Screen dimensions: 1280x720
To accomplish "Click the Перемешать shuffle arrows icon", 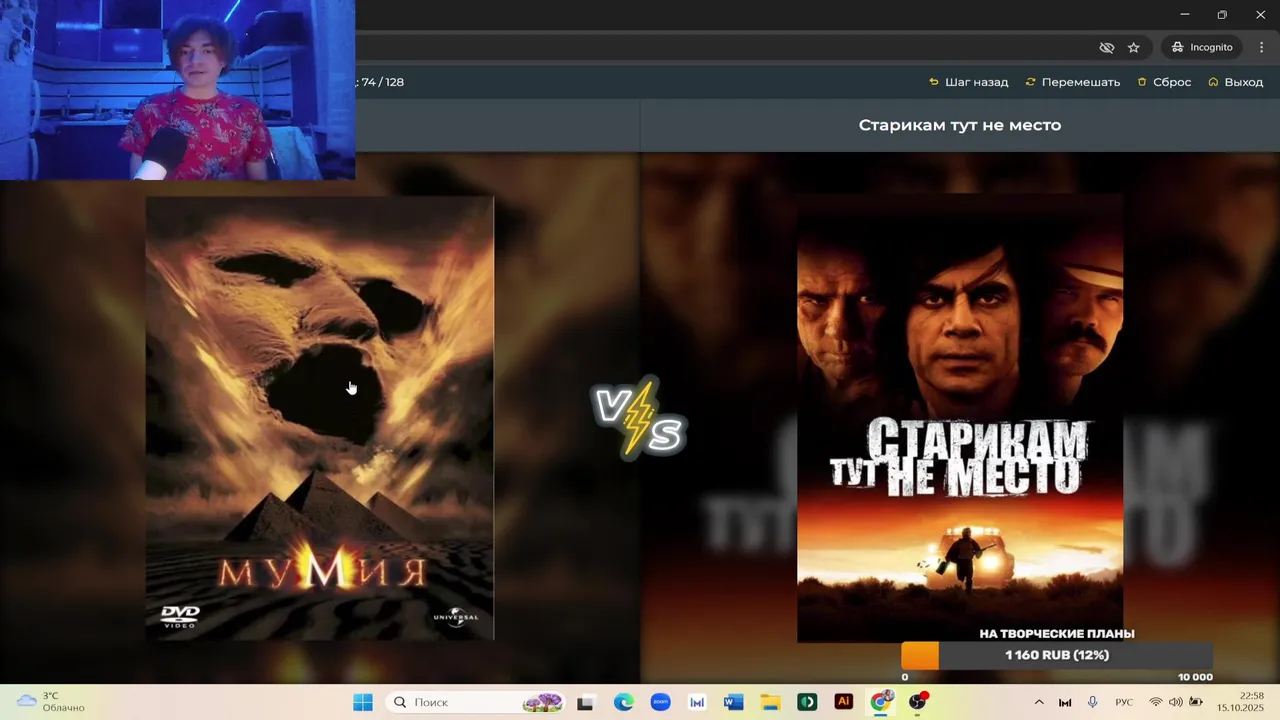I will click(1031, 82).
